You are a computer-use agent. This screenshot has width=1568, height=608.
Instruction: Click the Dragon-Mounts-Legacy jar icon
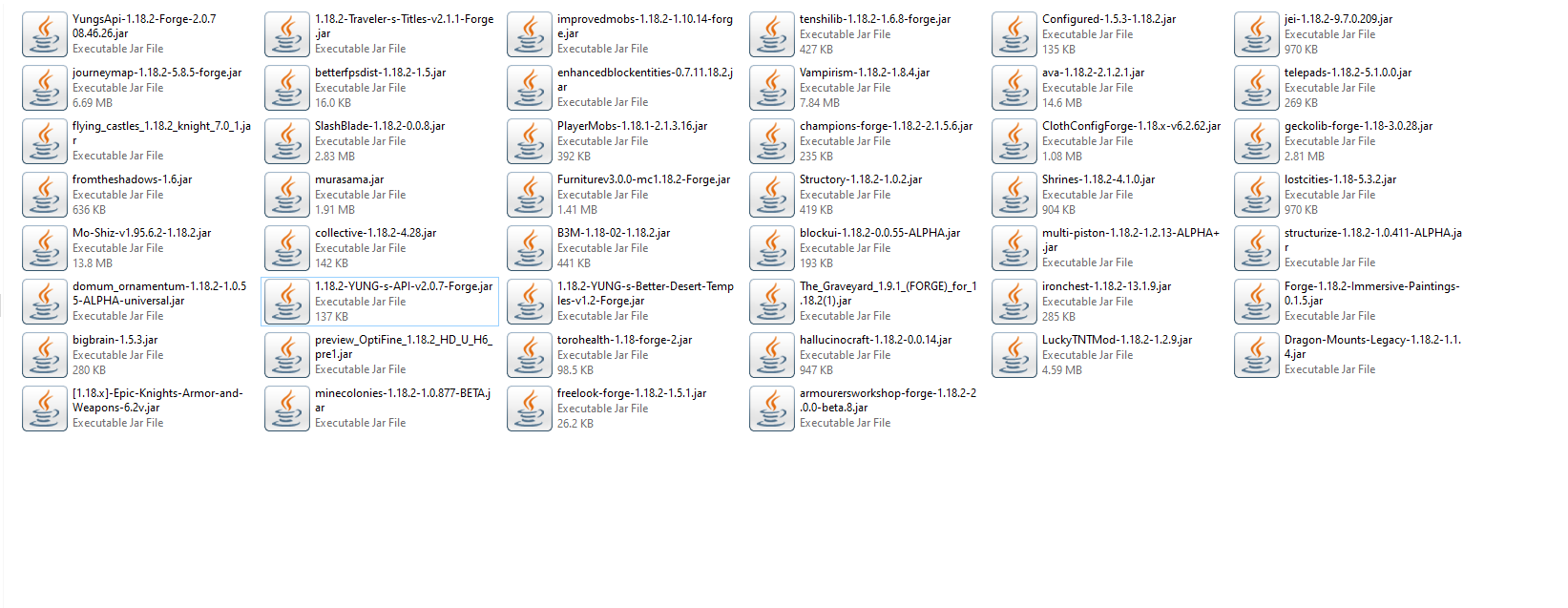pos(1256,355)
